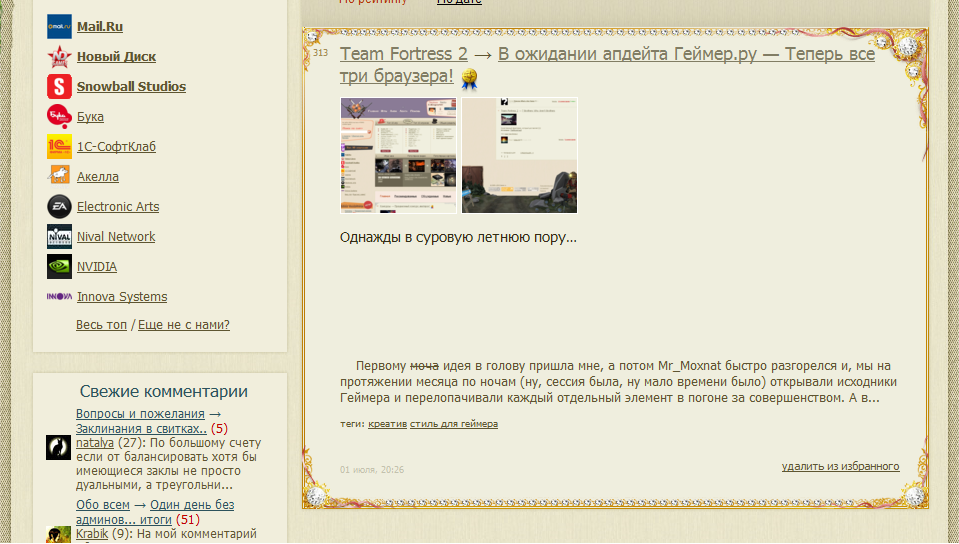Click the Nival Network logo icon
959x544 pixels.
point(59,237)
